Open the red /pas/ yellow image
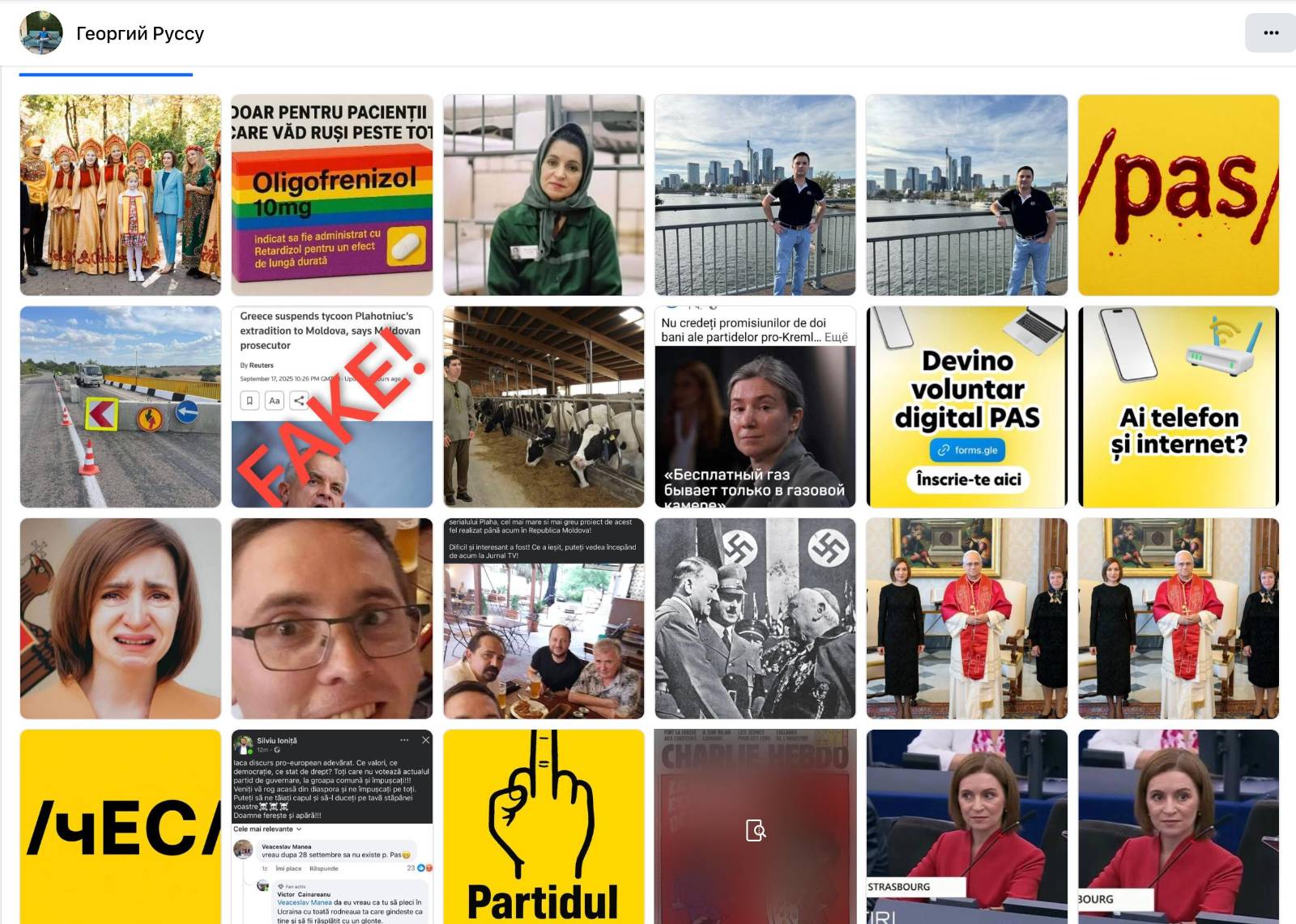The width and height of the screenshot is (1296, 924). [1179, 195]
